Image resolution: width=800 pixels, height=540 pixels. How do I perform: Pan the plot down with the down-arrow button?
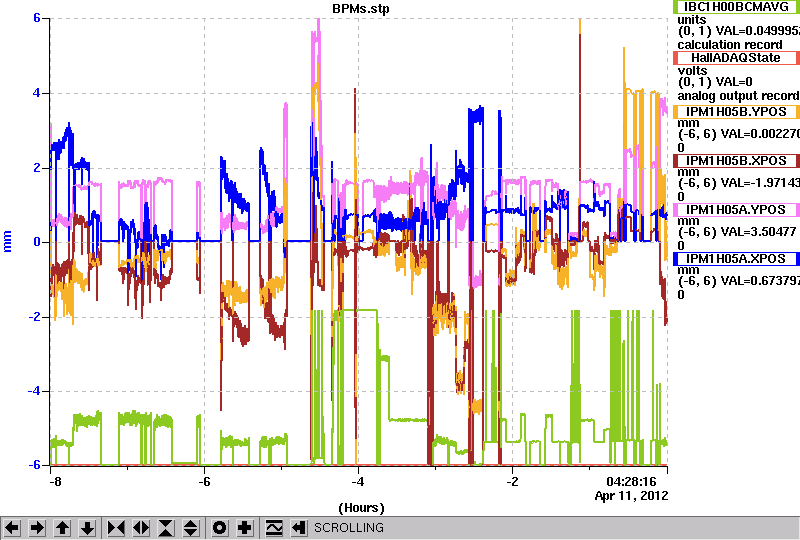coord(88,528)
